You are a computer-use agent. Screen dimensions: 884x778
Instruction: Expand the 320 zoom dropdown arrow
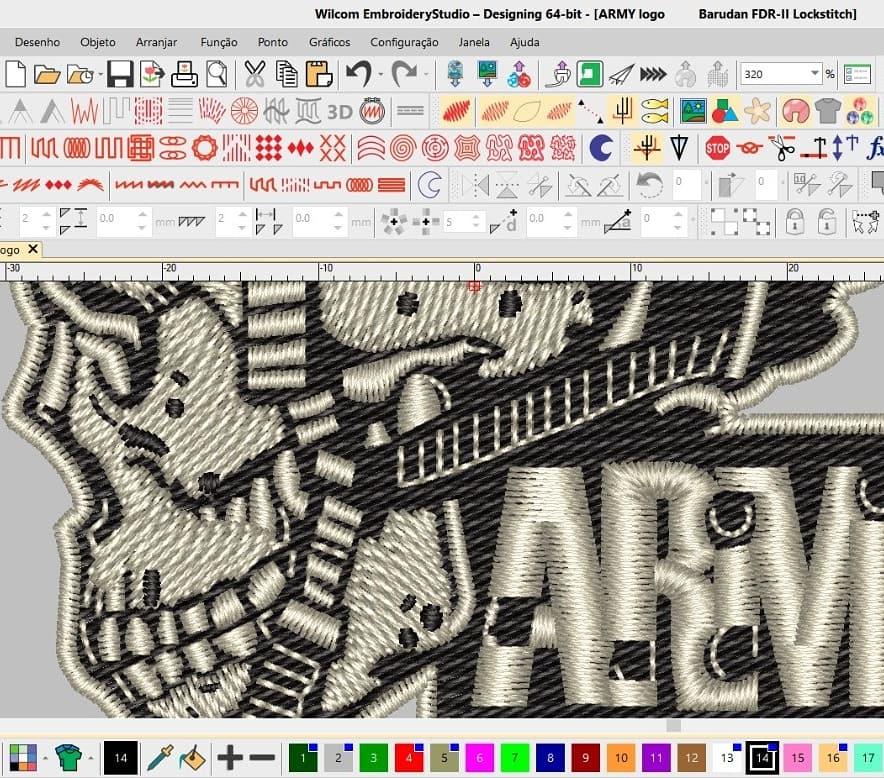pos(815,73)
